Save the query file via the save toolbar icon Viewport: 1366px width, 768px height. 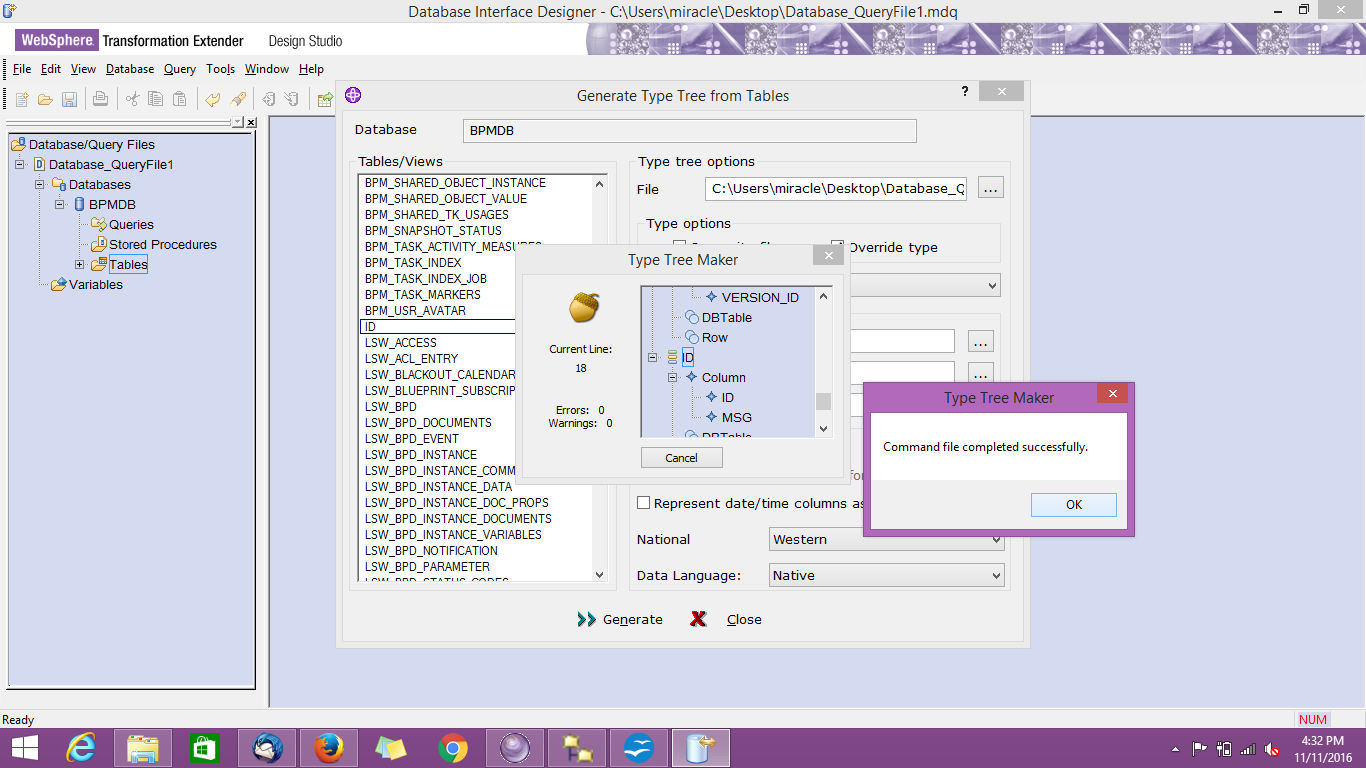coord(70,98)
